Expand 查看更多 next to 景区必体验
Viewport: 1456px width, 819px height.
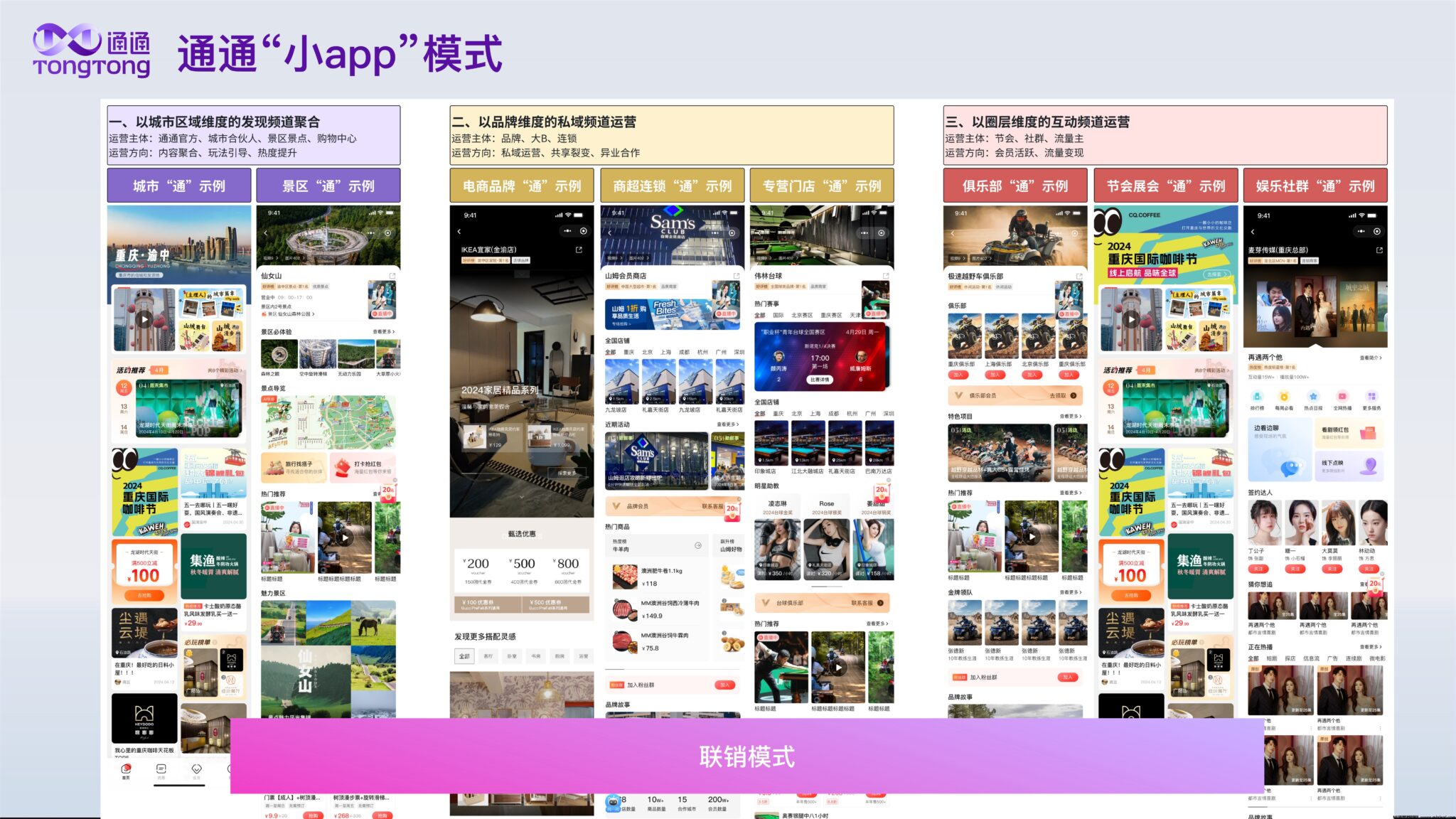(x=383, y=332)
